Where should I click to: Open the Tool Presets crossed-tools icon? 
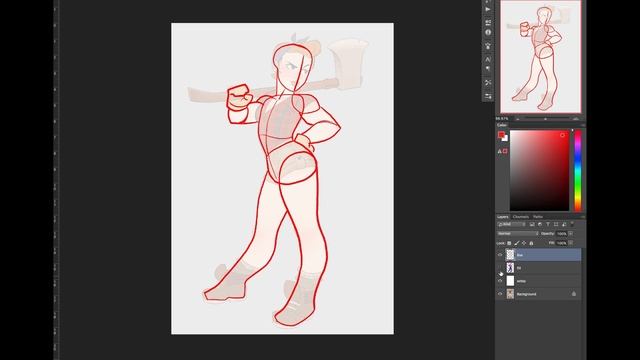pos(488,82)
